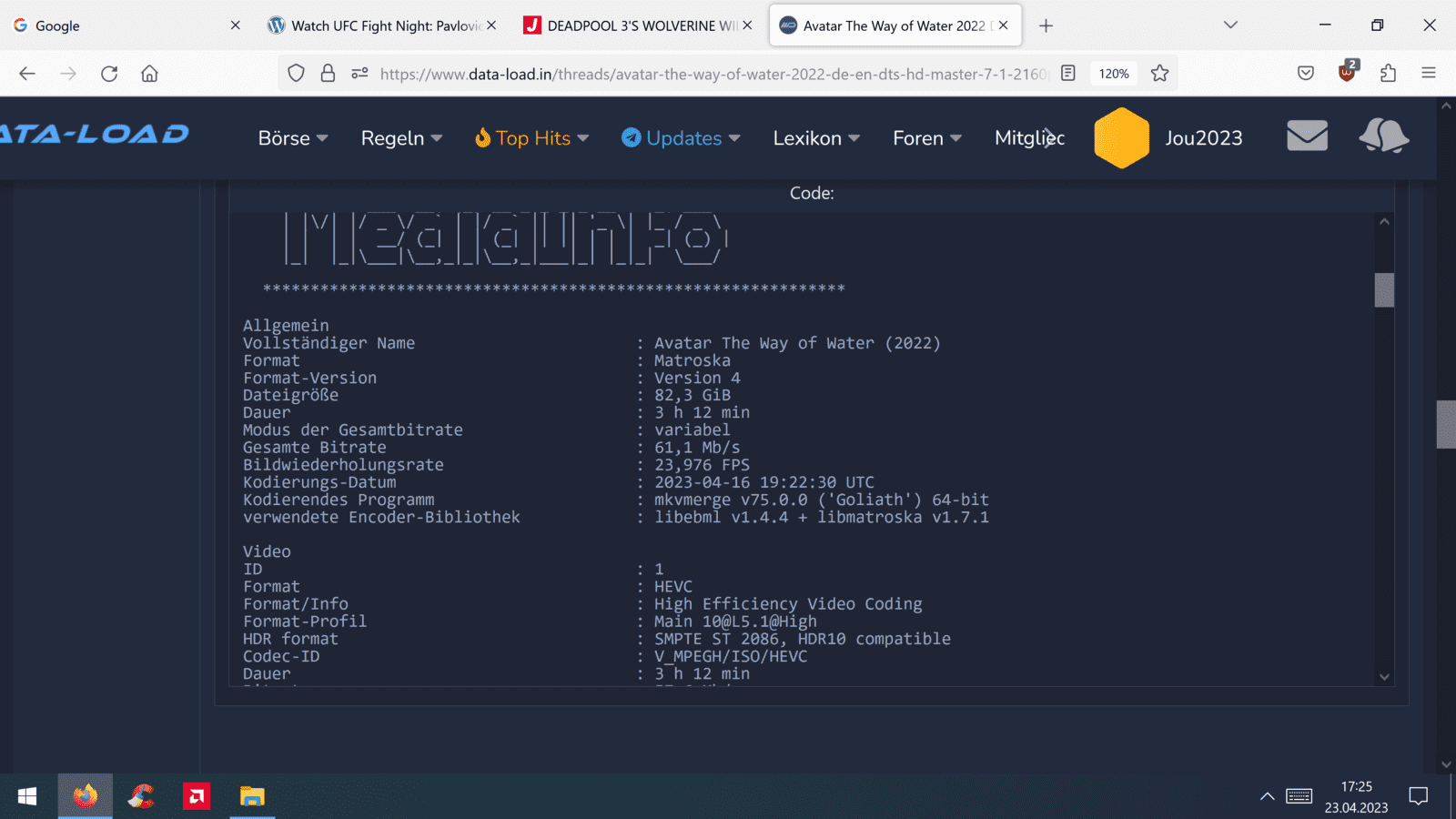Viewport: 1456px width, 819px height.
Task: Open the browser home page
Action: point(150,74)
